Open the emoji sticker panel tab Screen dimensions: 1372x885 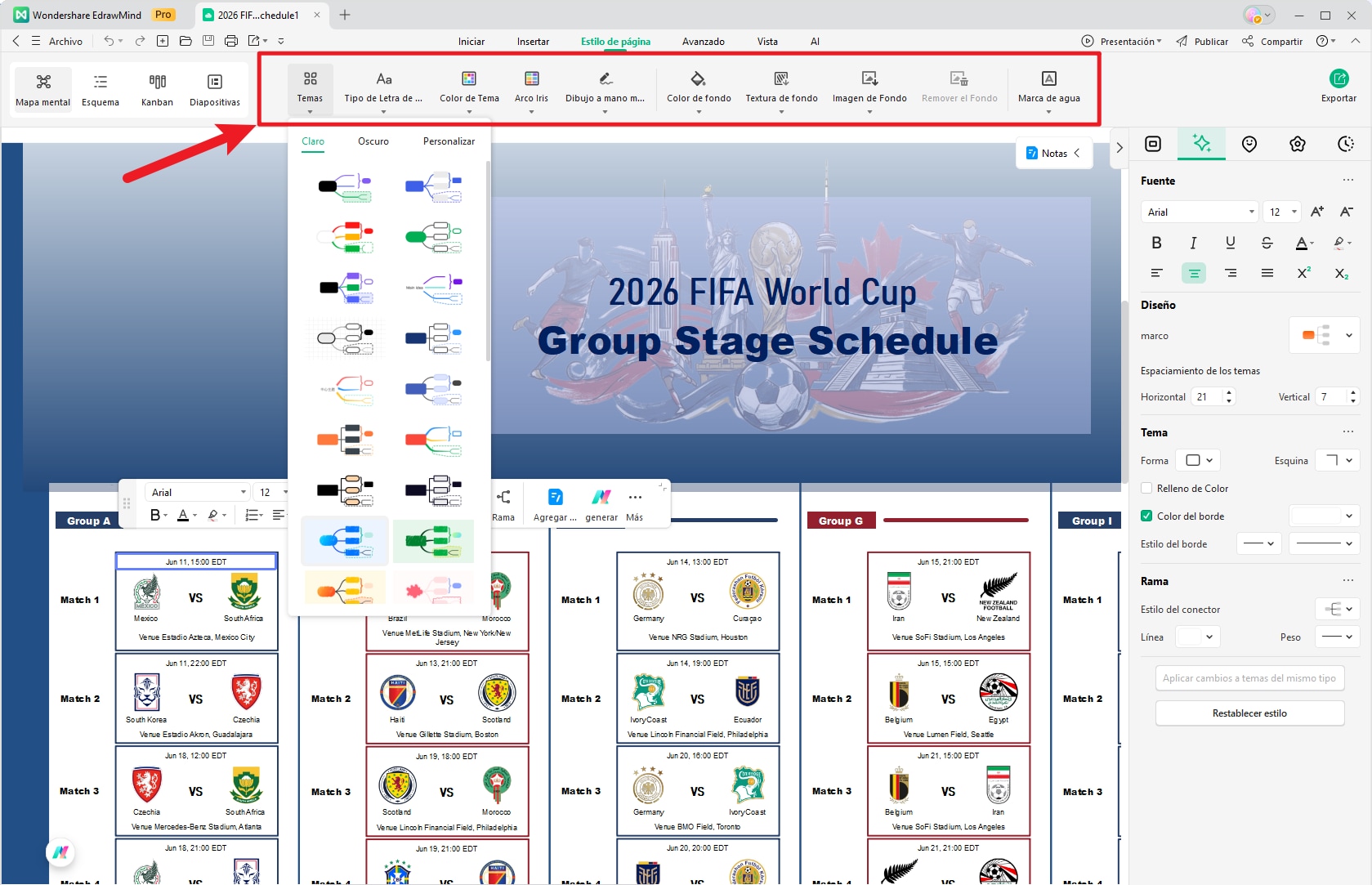[x=1249, y=144]
